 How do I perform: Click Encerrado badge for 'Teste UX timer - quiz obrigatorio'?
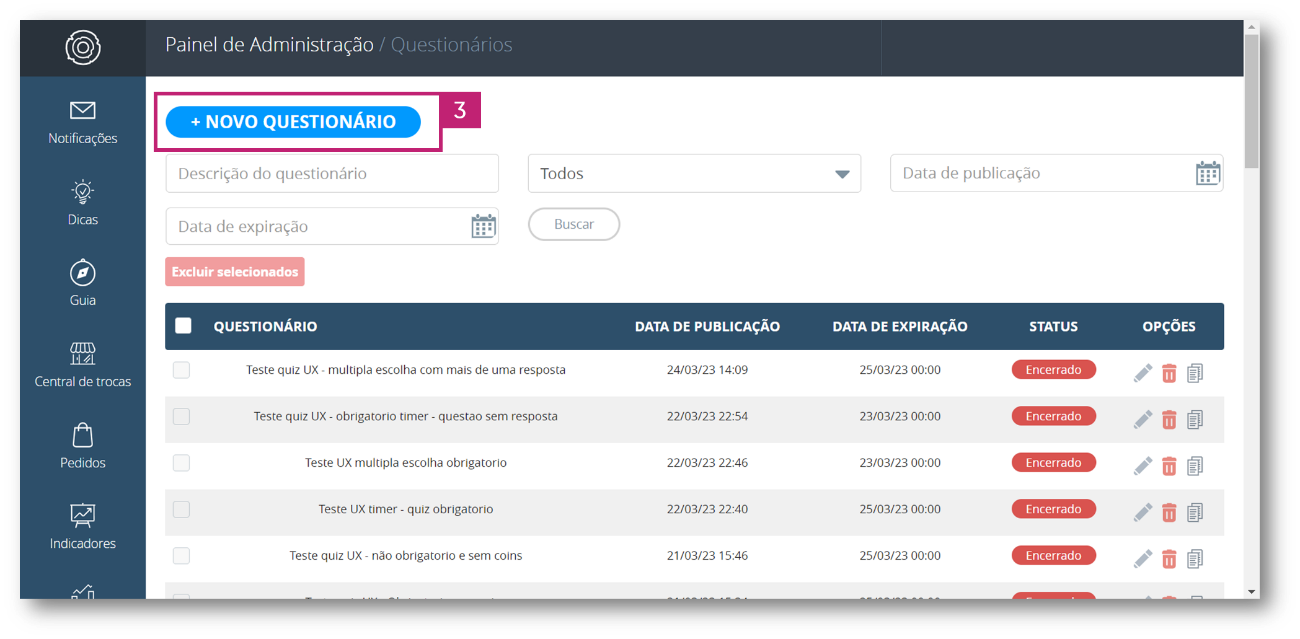(x=1054, y=509)
